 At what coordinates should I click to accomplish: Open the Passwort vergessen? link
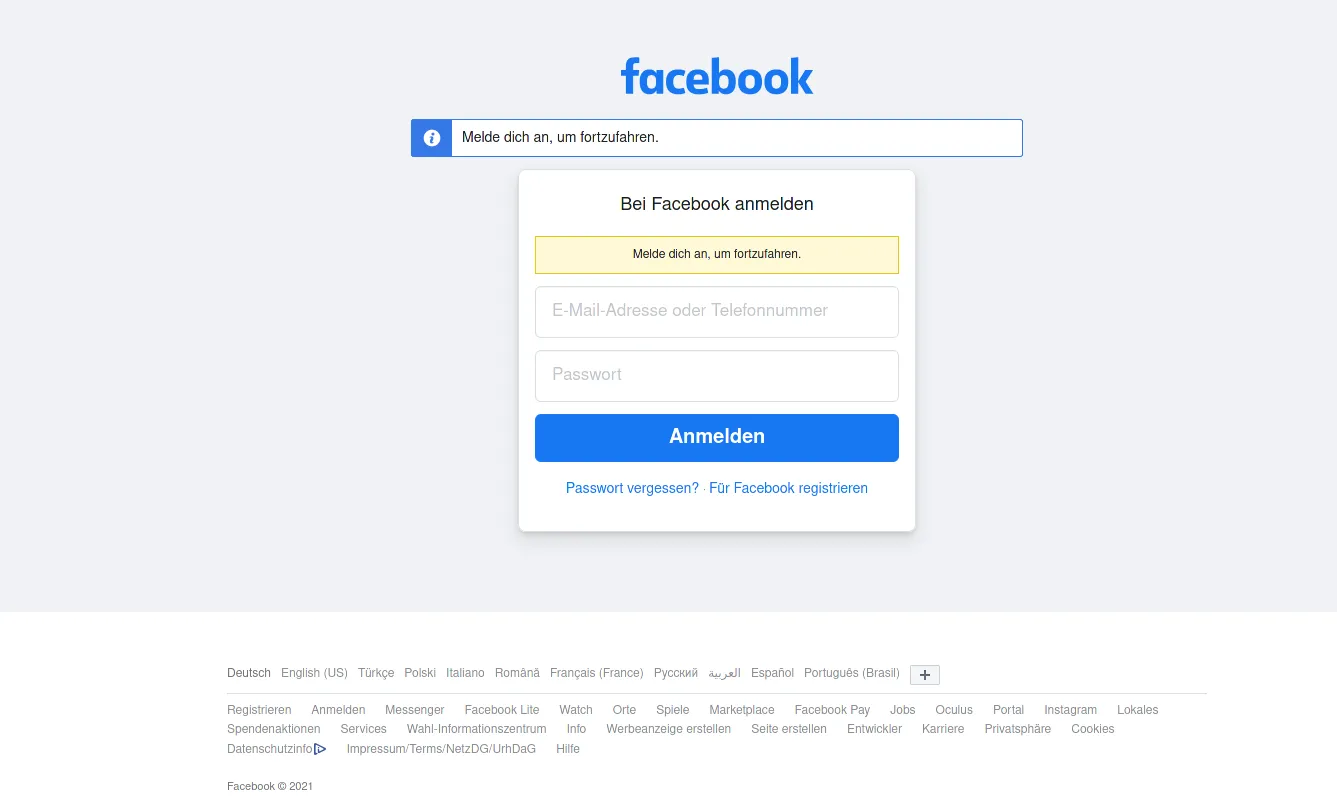click(x=632, y=488)
